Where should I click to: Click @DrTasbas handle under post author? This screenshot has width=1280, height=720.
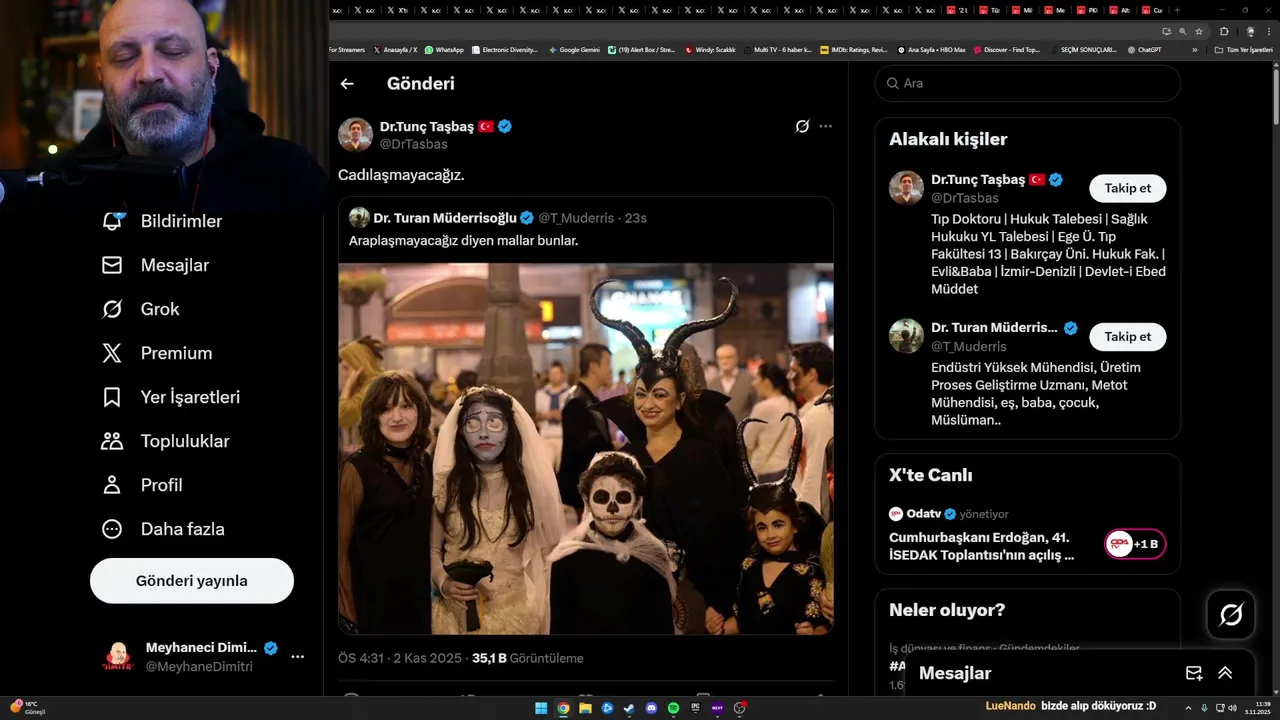414,144
